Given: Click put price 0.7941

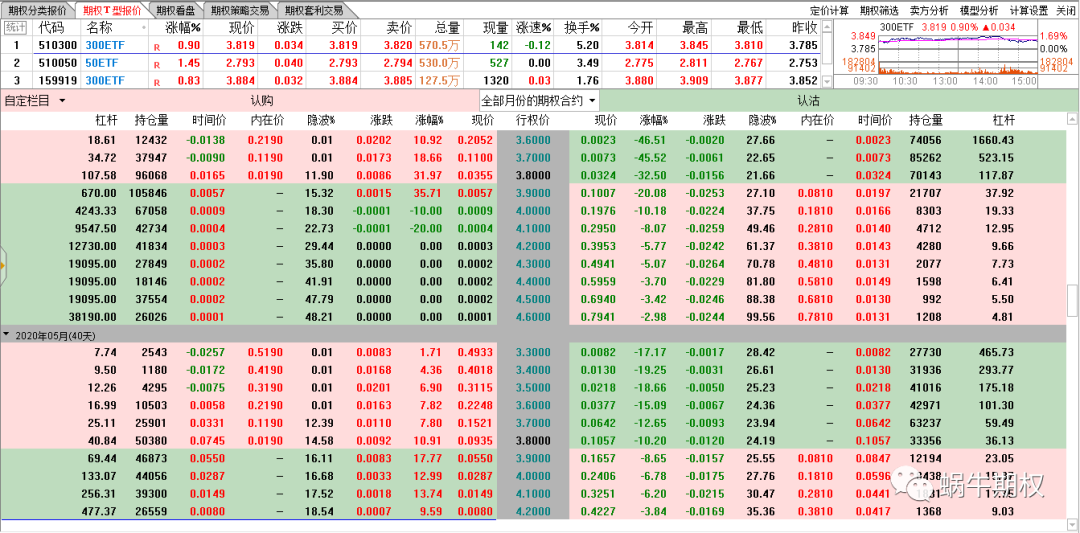Looking at the screenshot, I should [597, 318].
